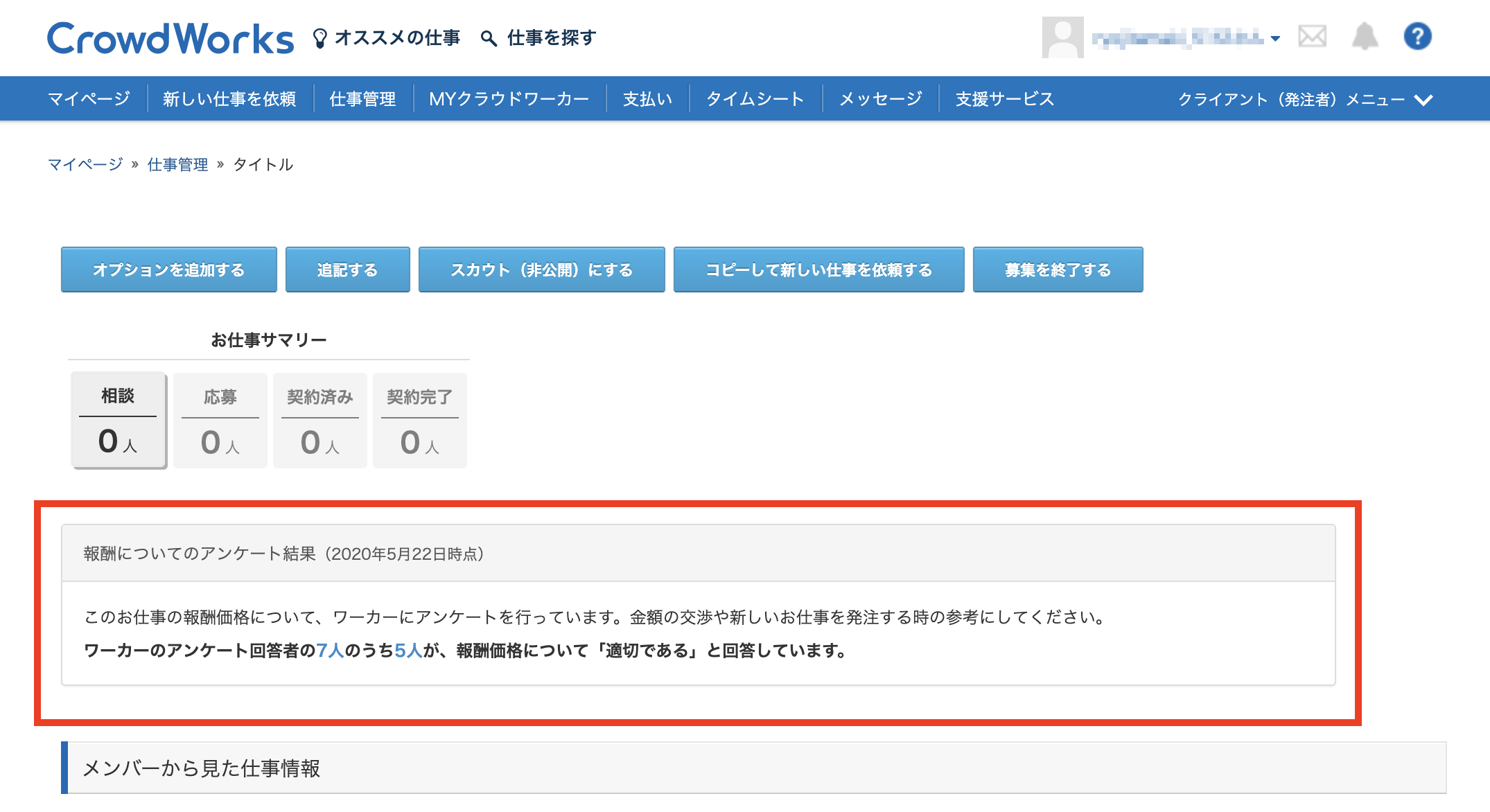Viewport: 1490px width, 812px height.
Task: Click the 仕事管理 breadcrumb link
Action: 177,164
